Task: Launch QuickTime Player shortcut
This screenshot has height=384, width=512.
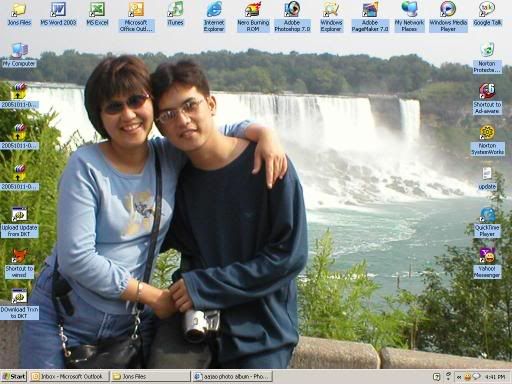Action: (487, 222)
